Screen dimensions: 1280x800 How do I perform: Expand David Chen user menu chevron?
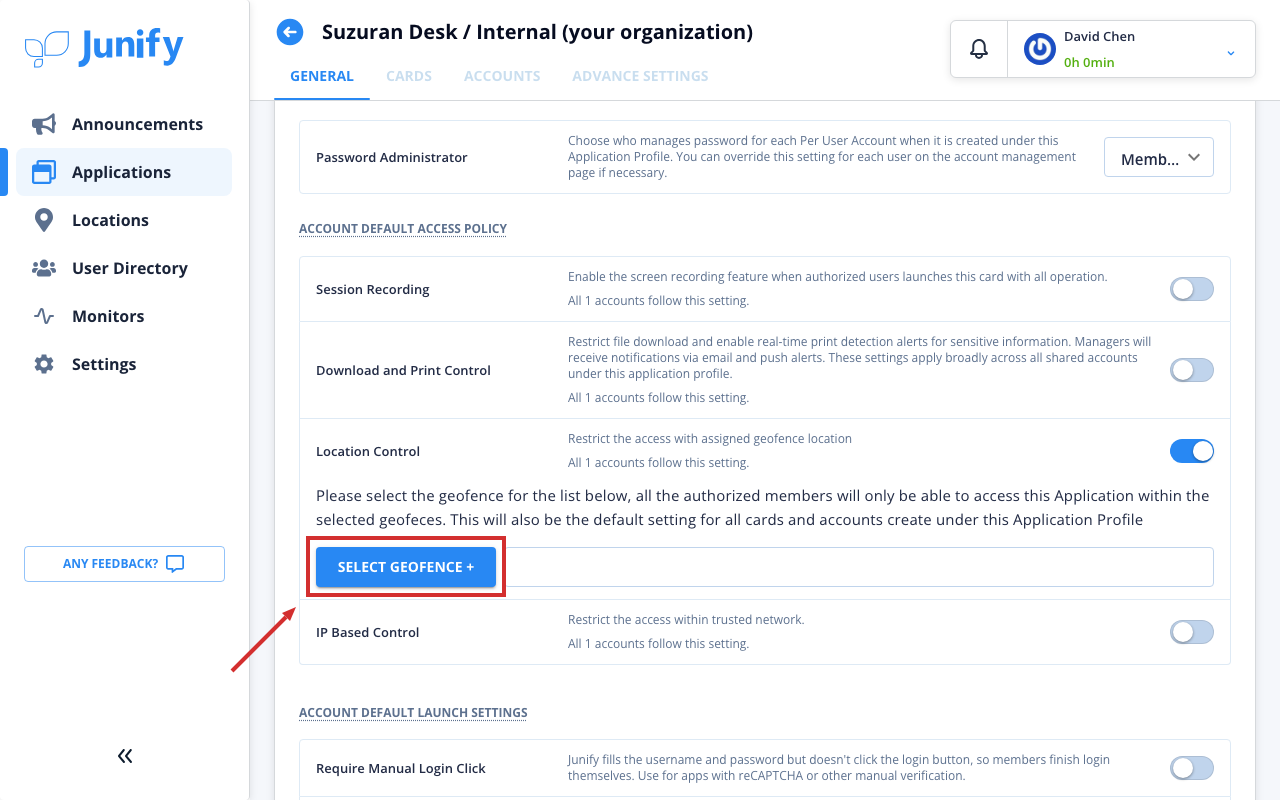coord(1231,52)
